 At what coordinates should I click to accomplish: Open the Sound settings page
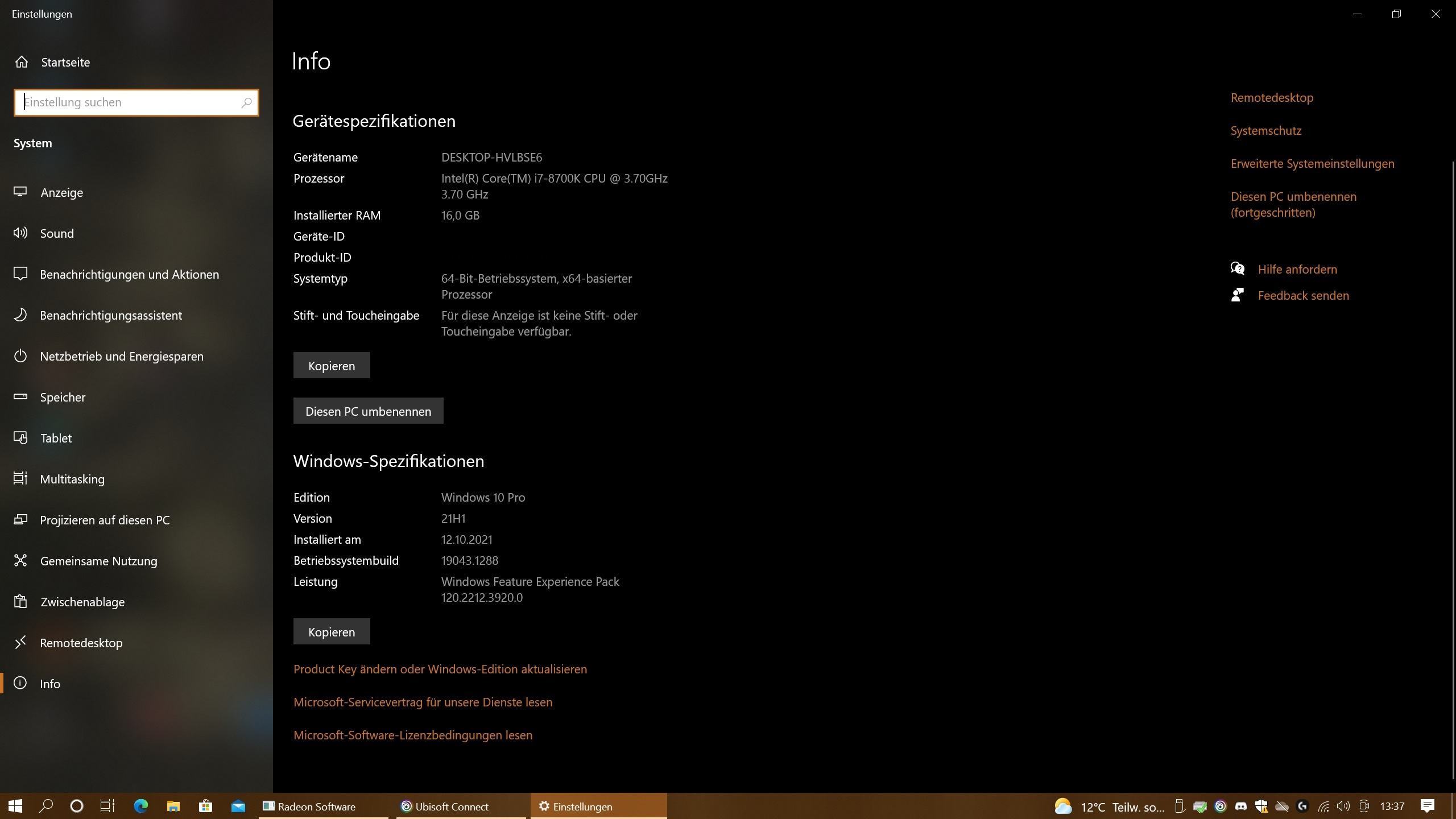point(57,233)
